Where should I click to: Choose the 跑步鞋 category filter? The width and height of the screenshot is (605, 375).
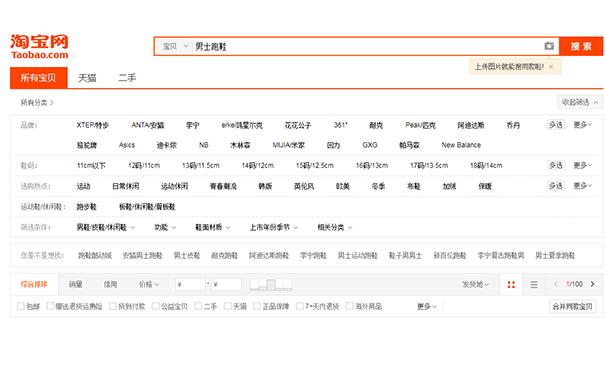pos(86,207)
